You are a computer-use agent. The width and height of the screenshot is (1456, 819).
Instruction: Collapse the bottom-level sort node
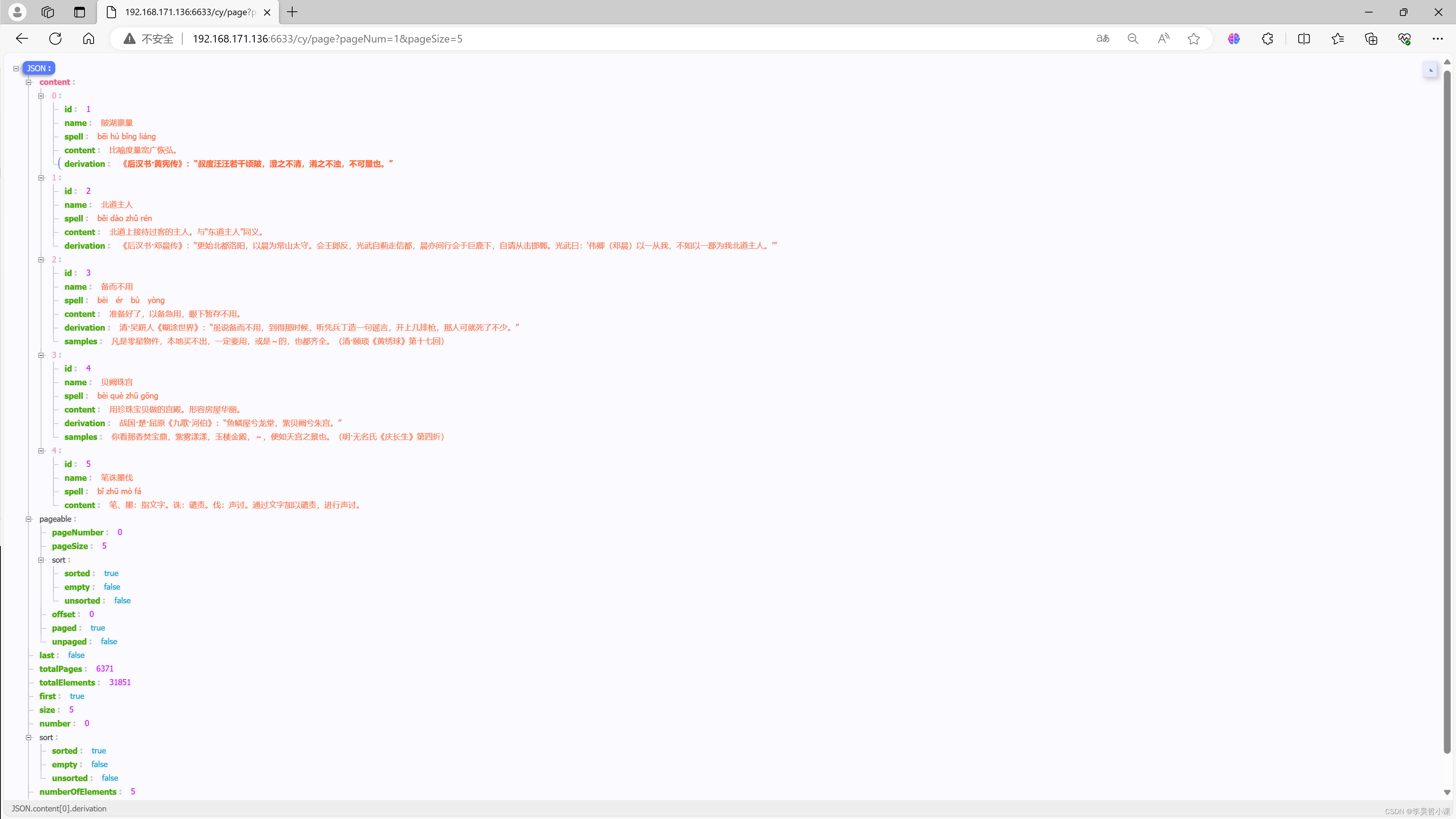(28, 737)
